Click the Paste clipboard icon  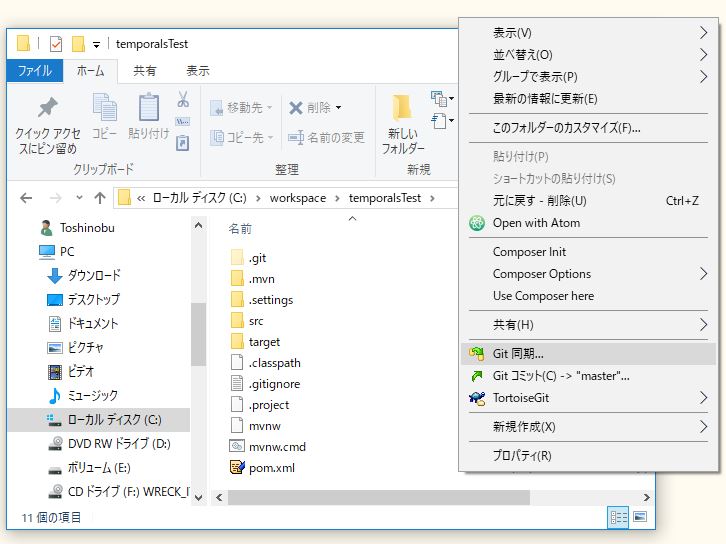[x=149, y=106]
